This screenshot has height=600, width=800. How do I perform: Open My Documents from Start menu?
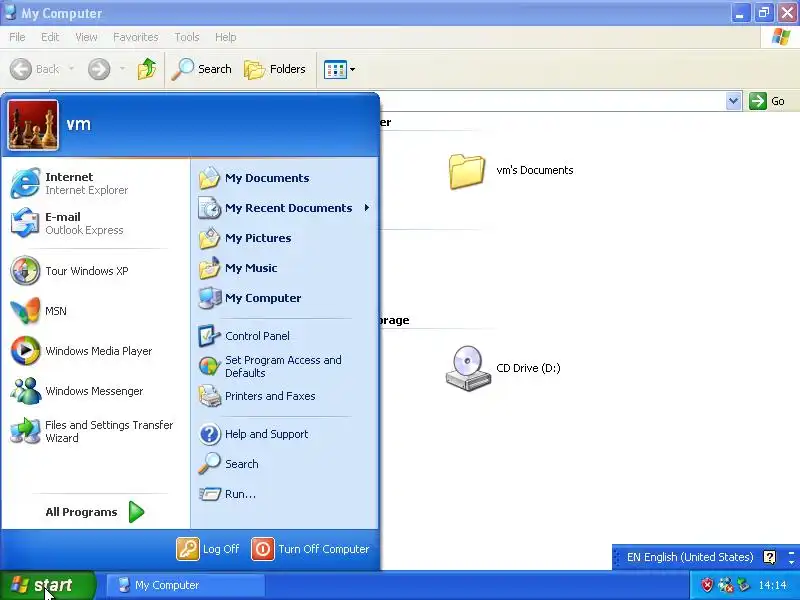pos(285,178)
